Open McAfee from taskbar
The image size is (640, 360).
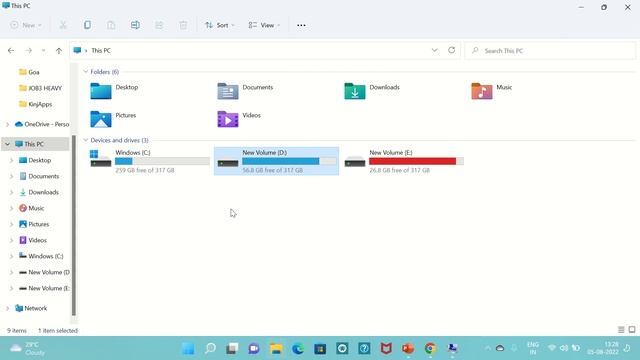[386, 349]
